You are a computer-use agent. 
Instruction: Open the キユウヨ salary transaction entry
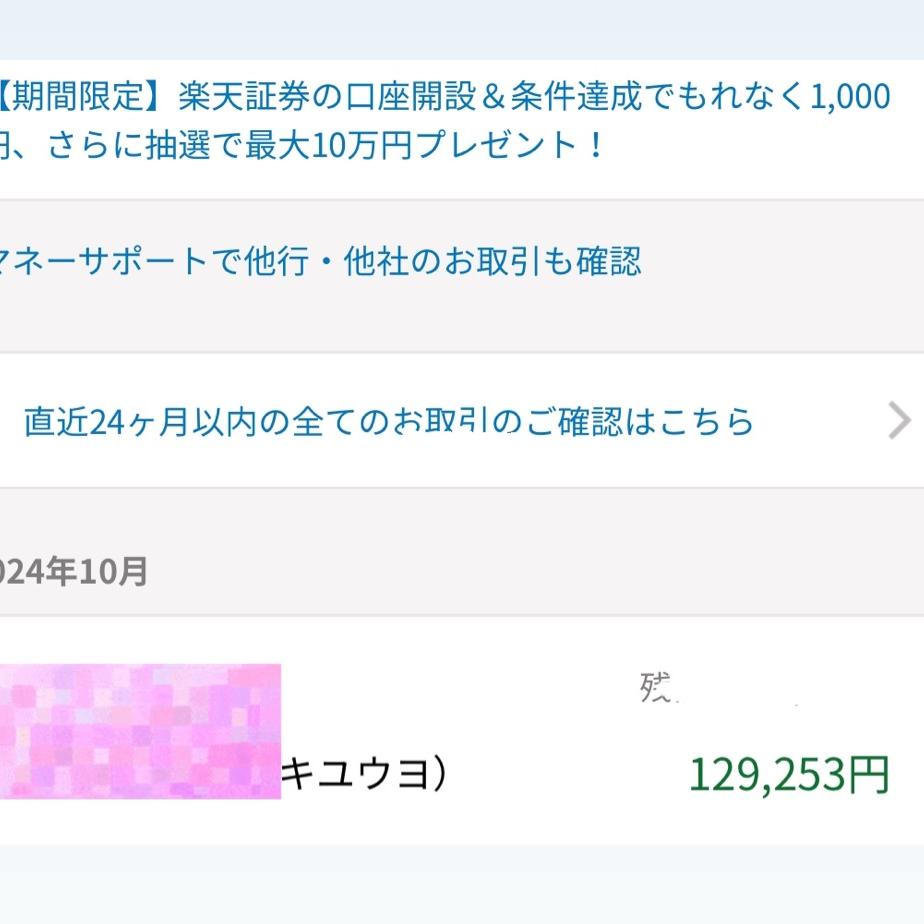[360, 774]
